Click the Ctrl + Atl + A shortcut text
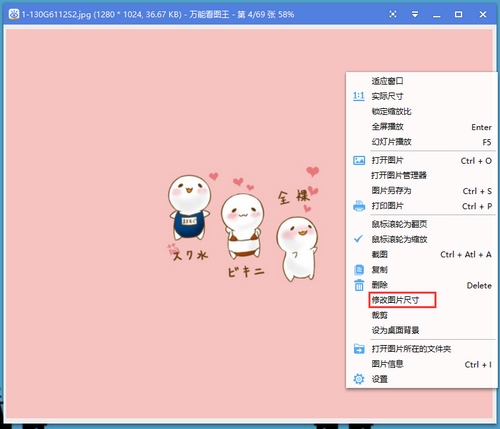Viewport: 500px width, 429px height. tap(466, 255)
